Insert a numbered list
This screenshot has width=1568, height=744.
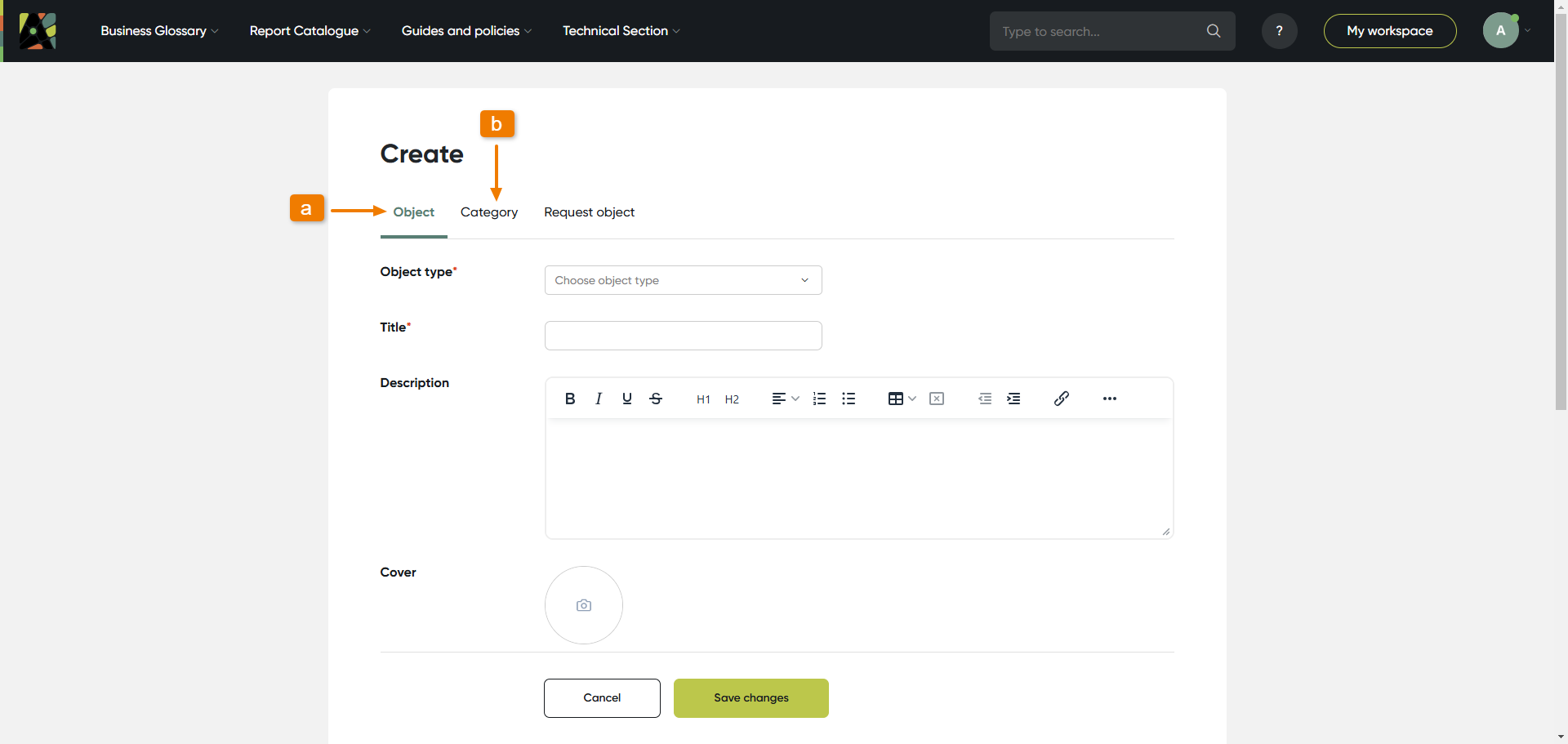click(820, 399)
